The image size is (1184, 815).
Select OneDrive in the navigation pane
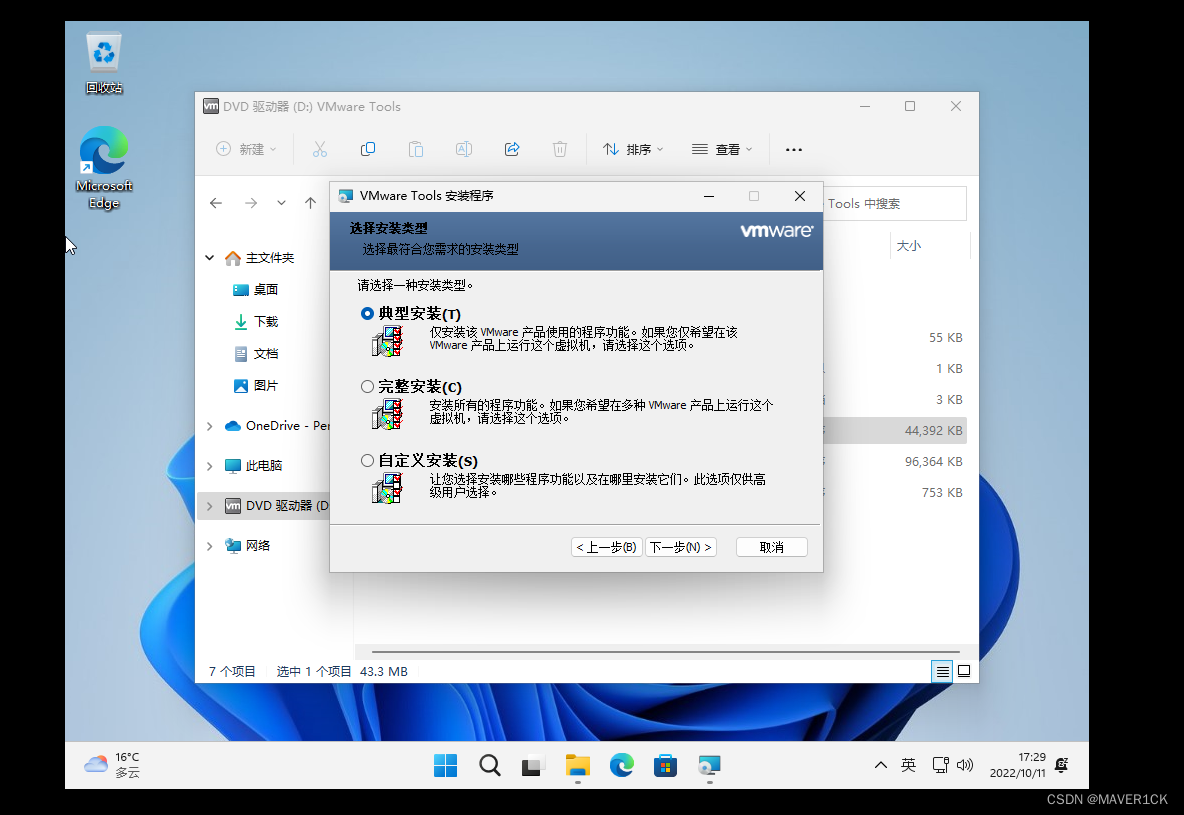(x=276, y=426)
